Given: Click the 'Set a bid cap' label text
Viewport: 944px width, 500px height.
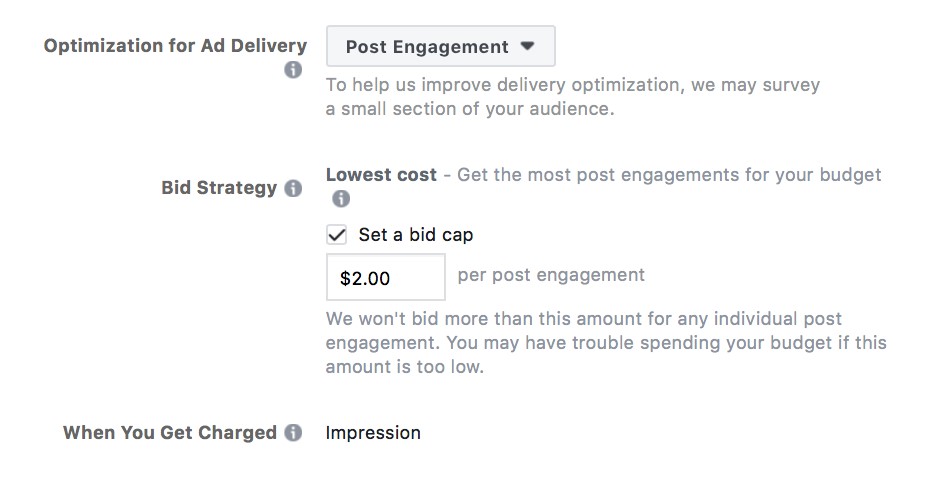Looking at the screenshot, I should click(415, 236).
